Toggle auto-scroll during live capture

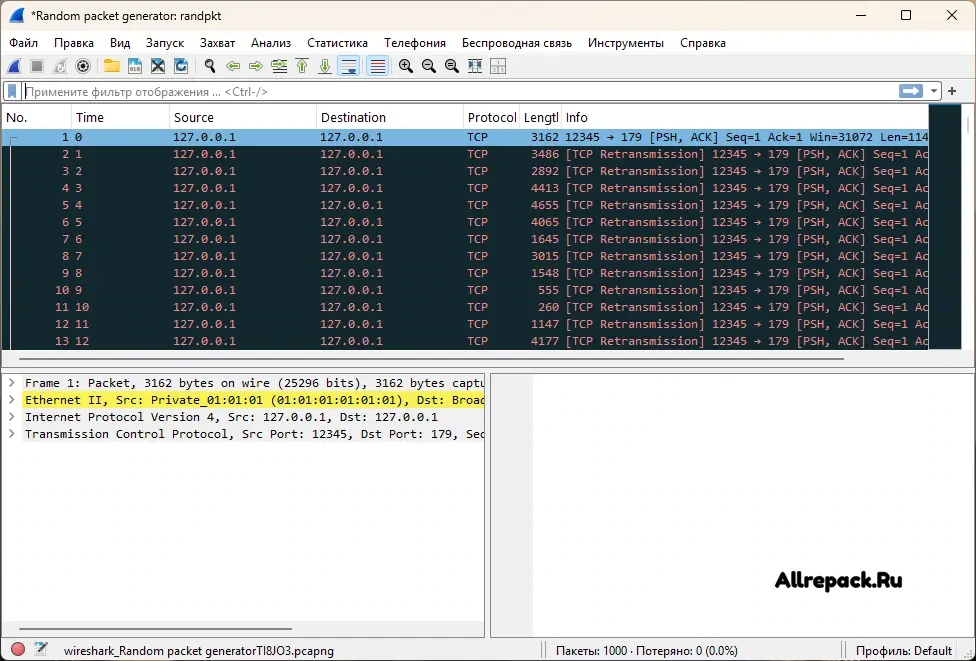coord(349,66)
